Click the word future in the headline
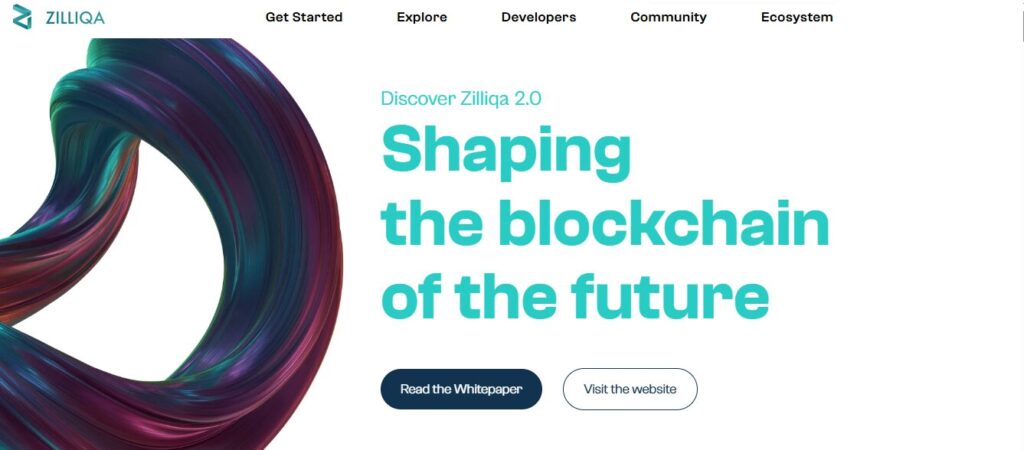The height and width of the screenshot is (450, 1024). tap(670, 296)
